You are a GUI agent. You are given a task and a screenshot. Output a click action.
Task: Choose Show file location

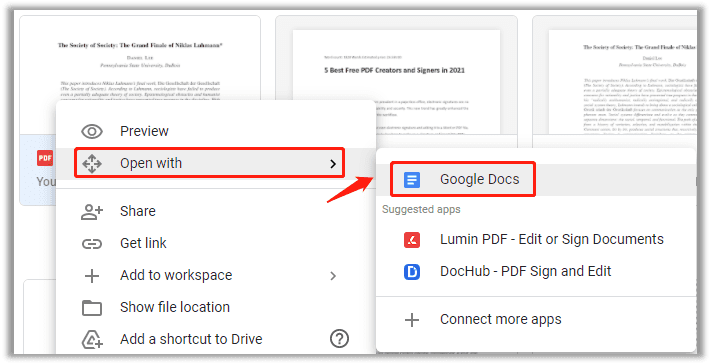pos(216,308)
